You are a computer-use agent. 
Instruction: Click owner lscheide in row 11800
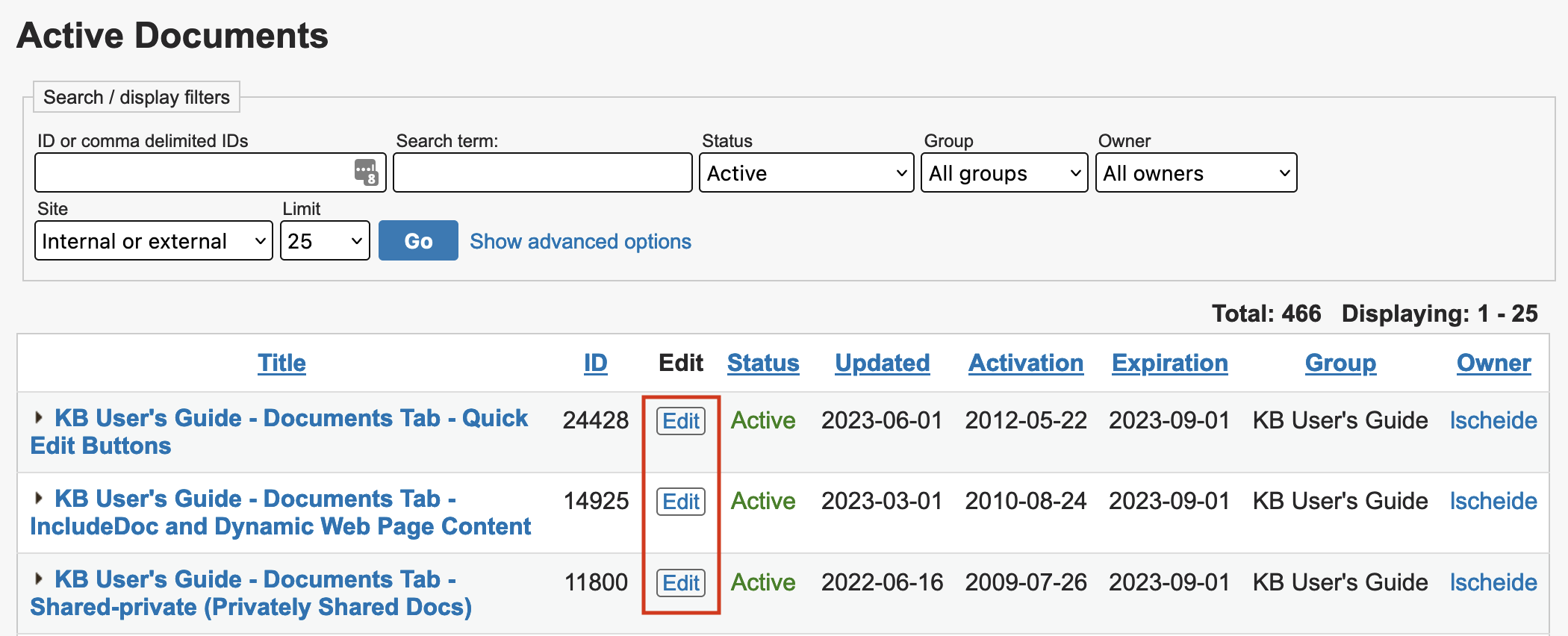click(x=1493, y=582)
